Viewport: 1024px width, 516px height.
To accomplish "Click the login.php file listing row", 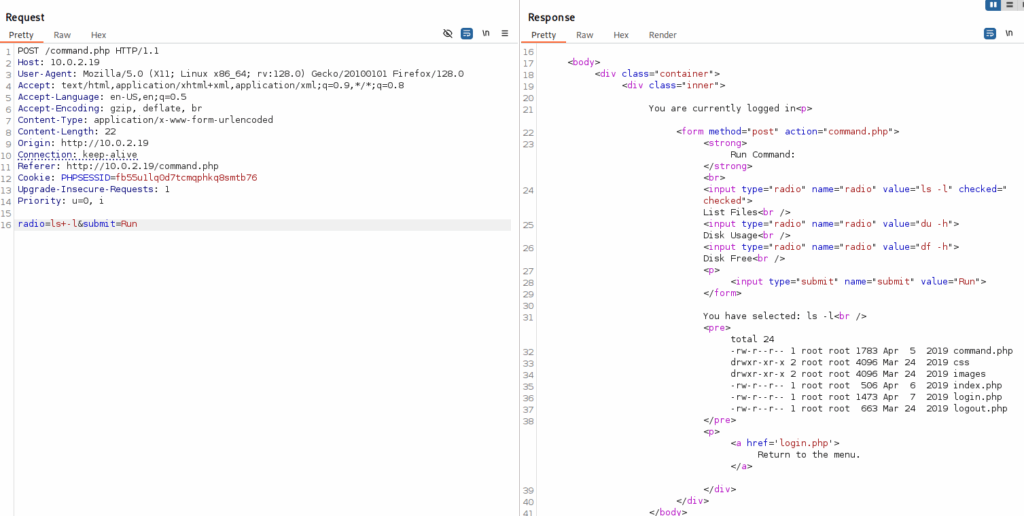I will point(866,398).
